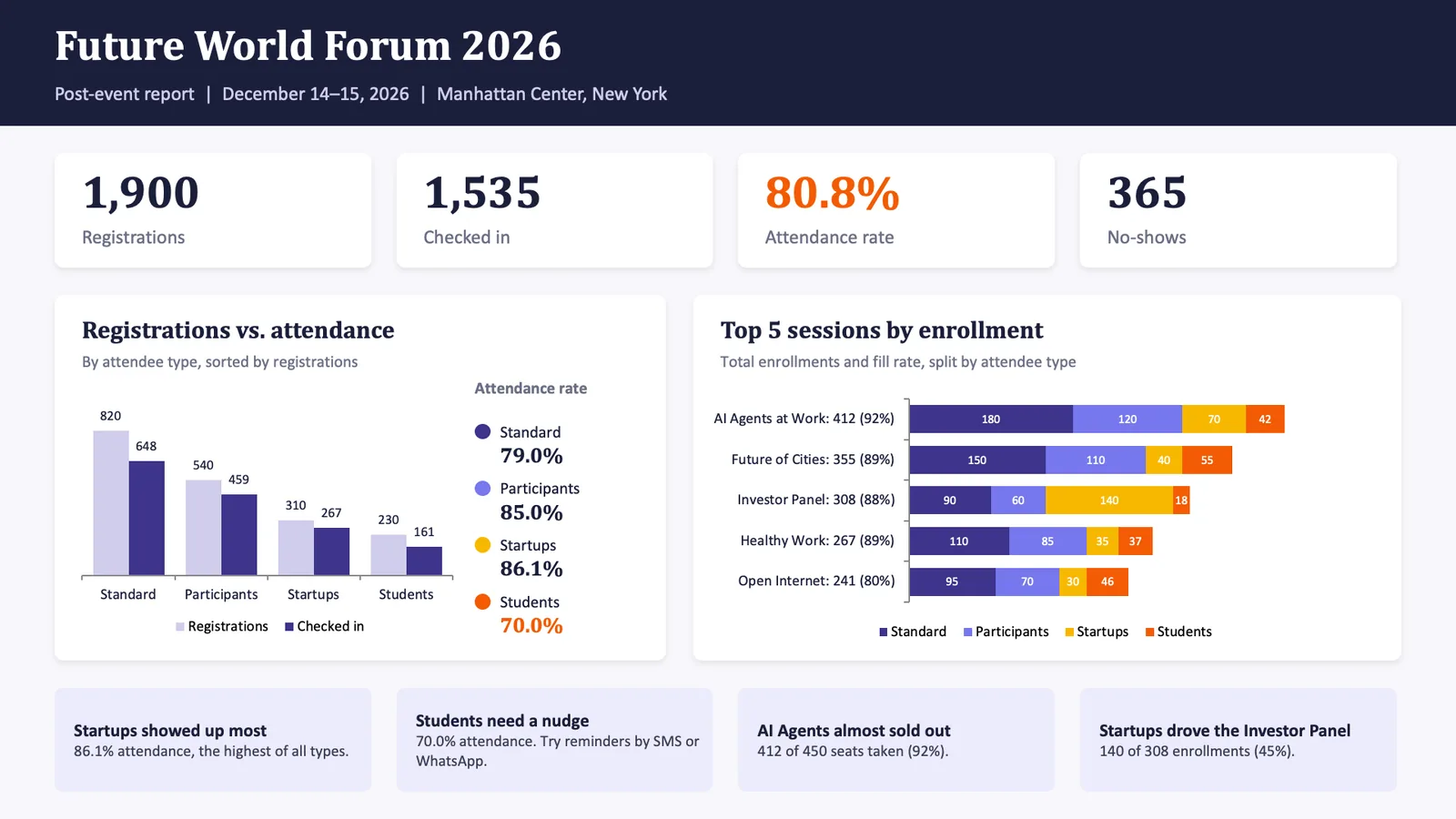Image resolution: width=1456 pixels, height=819 pixels.
Task: Click the 'AI Agents almost sold out' insight card
Action: pyautogui.click(x=896, y=740)
